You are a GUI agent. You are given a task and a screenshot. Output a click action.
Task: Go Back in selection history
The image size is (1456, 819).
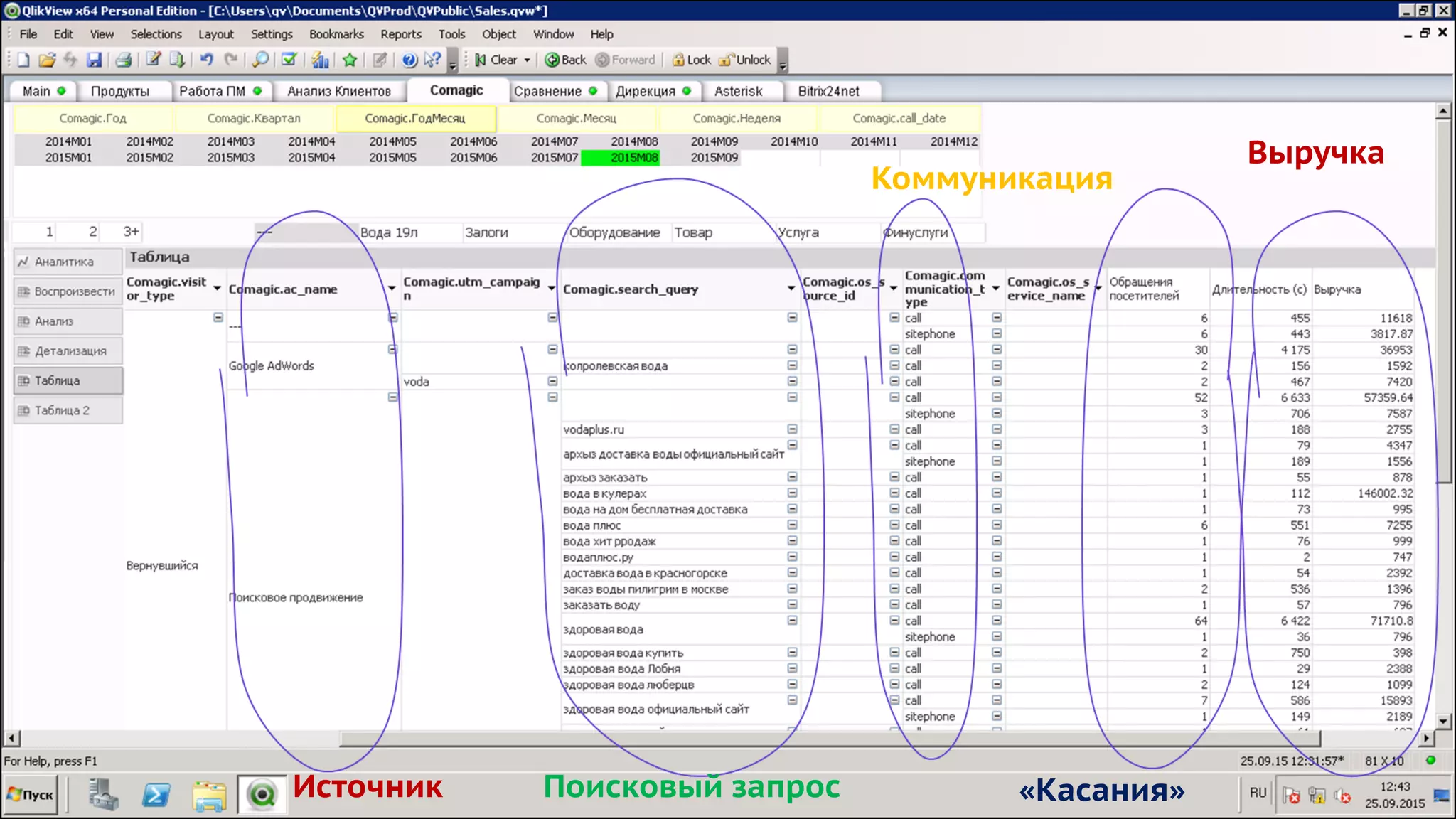point(566,60)
